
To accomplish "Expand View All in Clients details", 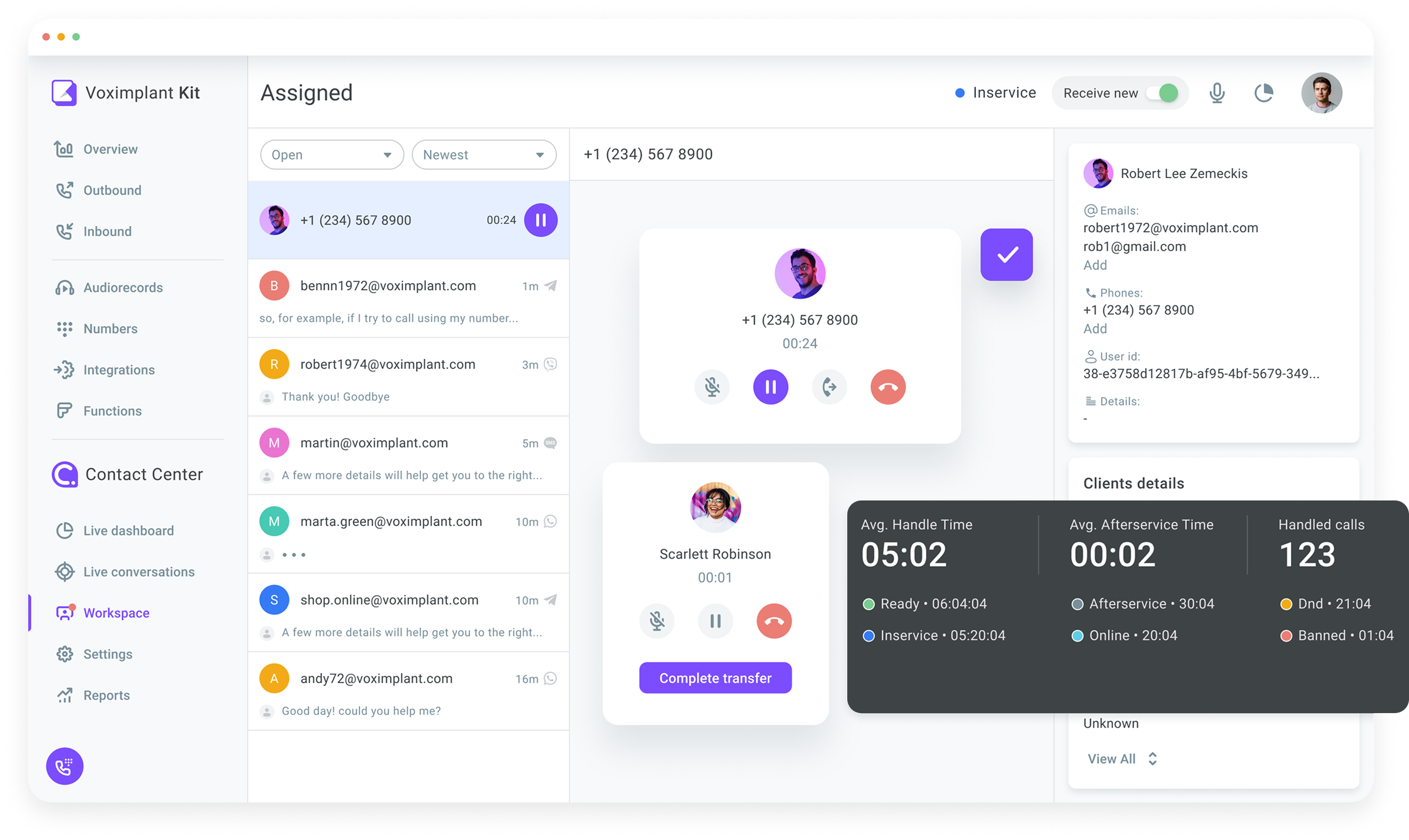I will coord(1123,759).
